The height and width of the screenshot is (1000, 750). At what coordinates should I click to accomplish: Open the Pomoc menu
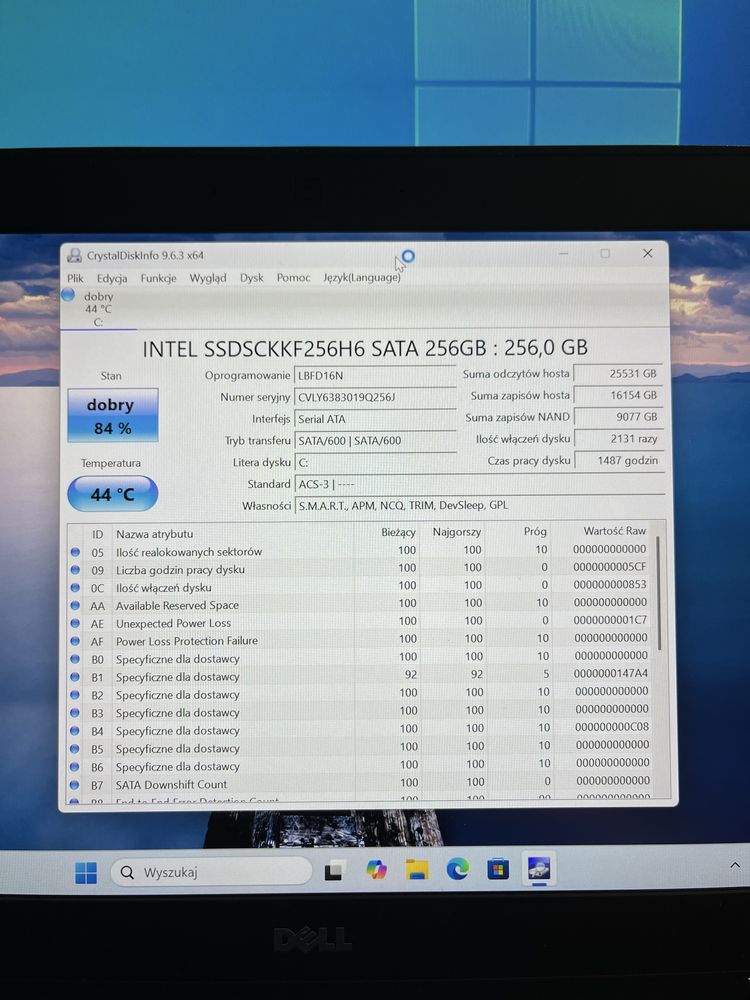pos(293,278)
